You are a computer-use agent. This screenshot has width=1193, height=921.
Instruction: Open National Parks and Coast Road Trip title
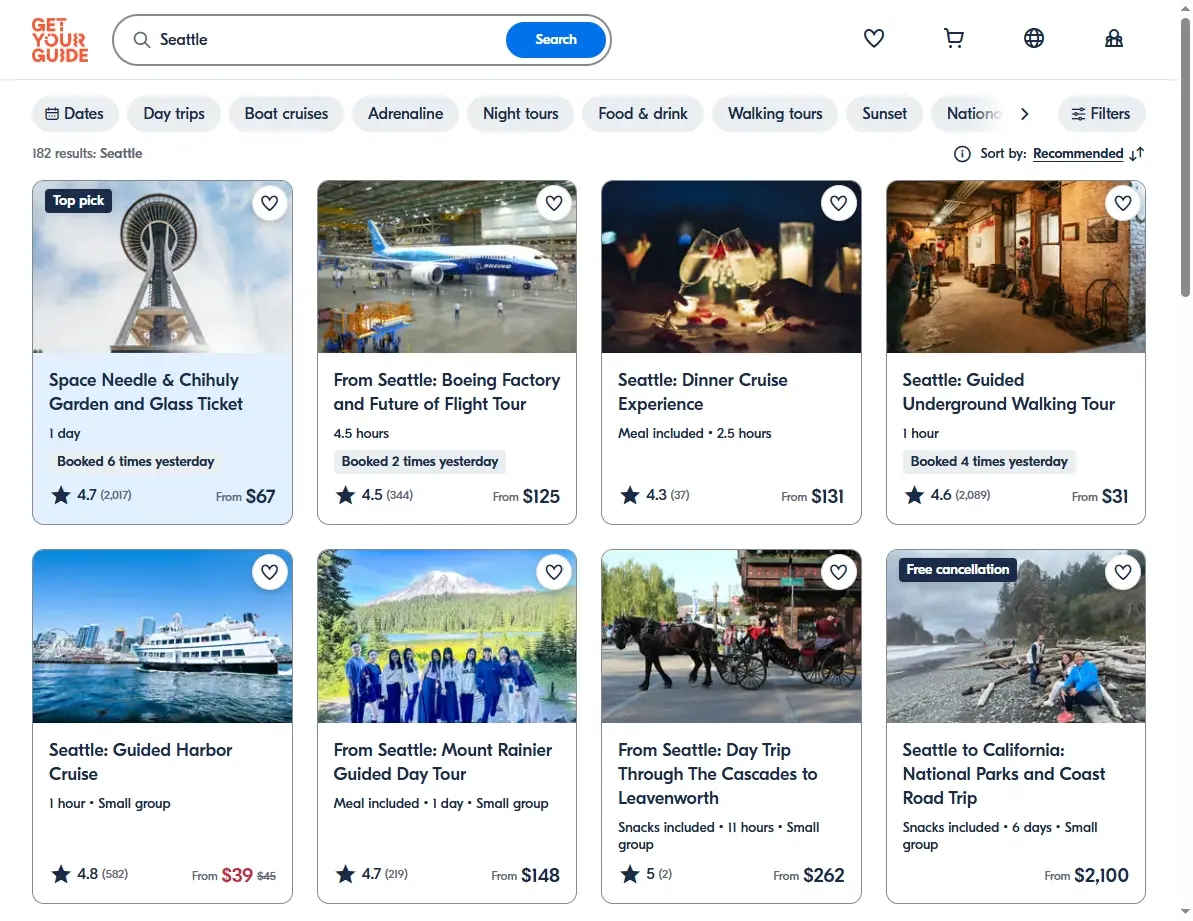1004,773
